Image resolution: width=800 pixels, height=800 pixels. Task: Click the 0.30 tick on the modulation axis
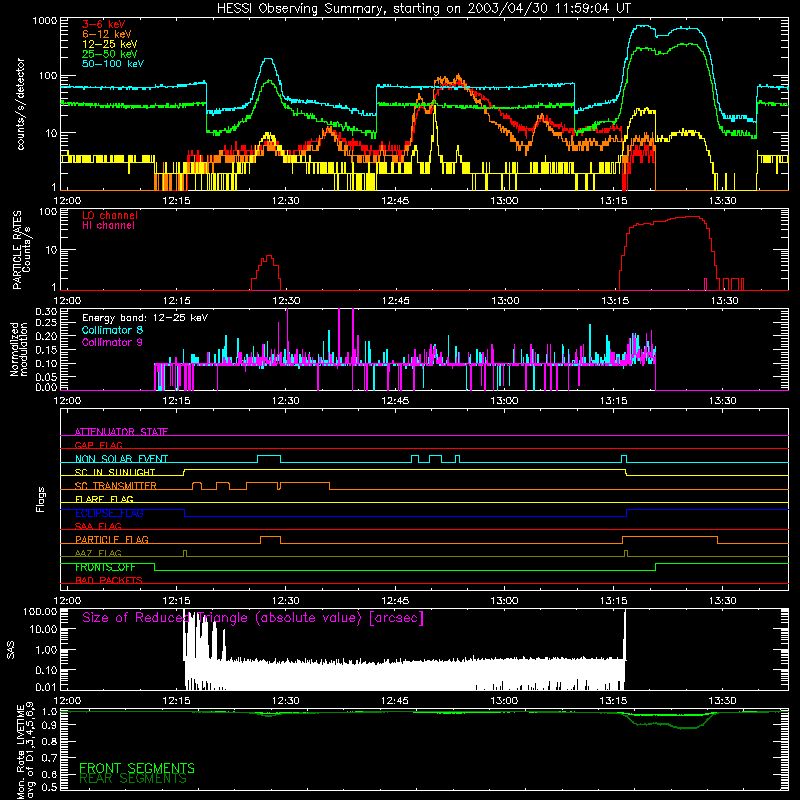[x=46, y=312]
